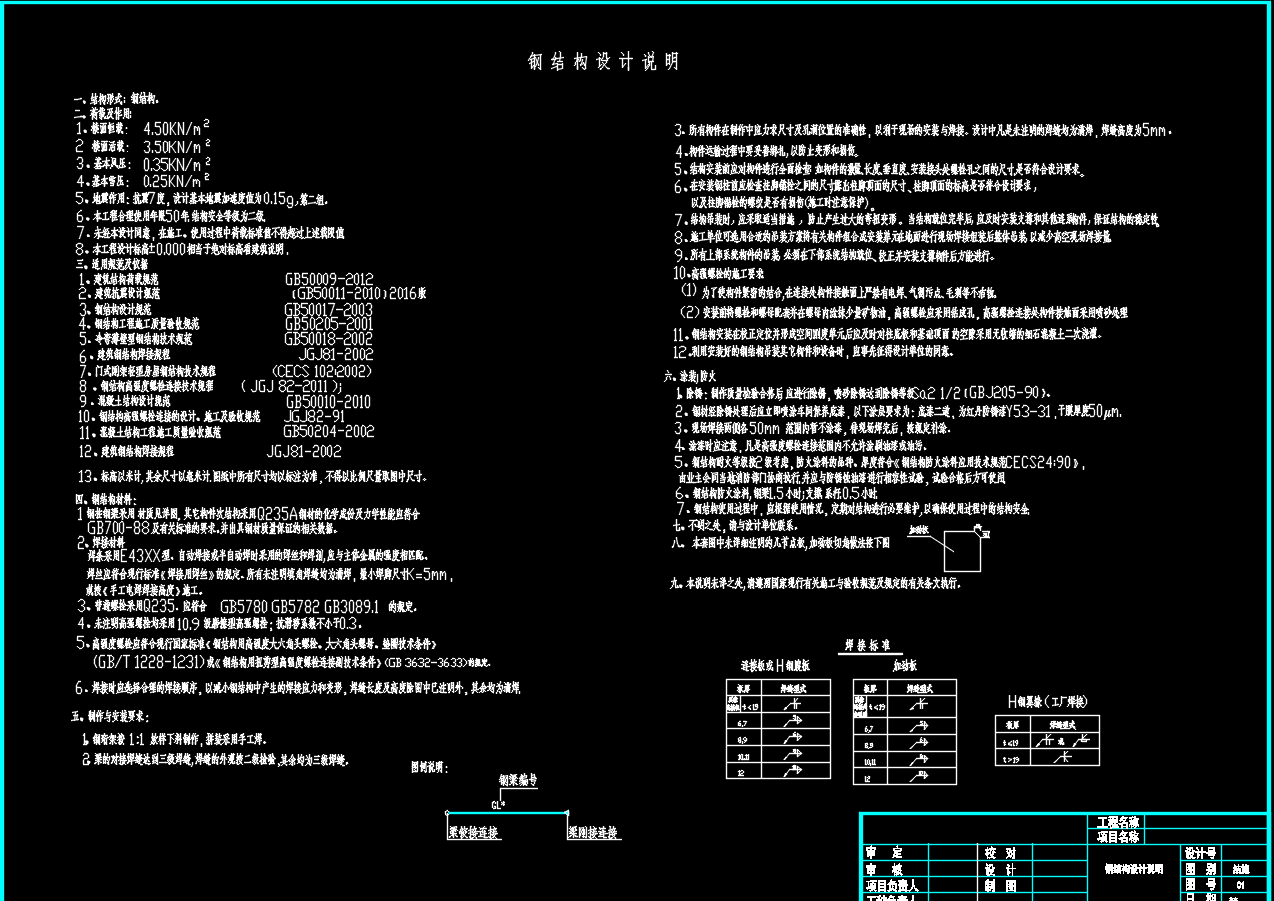The image size is (1274, 901).
Task: Select the 设计号 field in title block
Action: coord(1200,853)
